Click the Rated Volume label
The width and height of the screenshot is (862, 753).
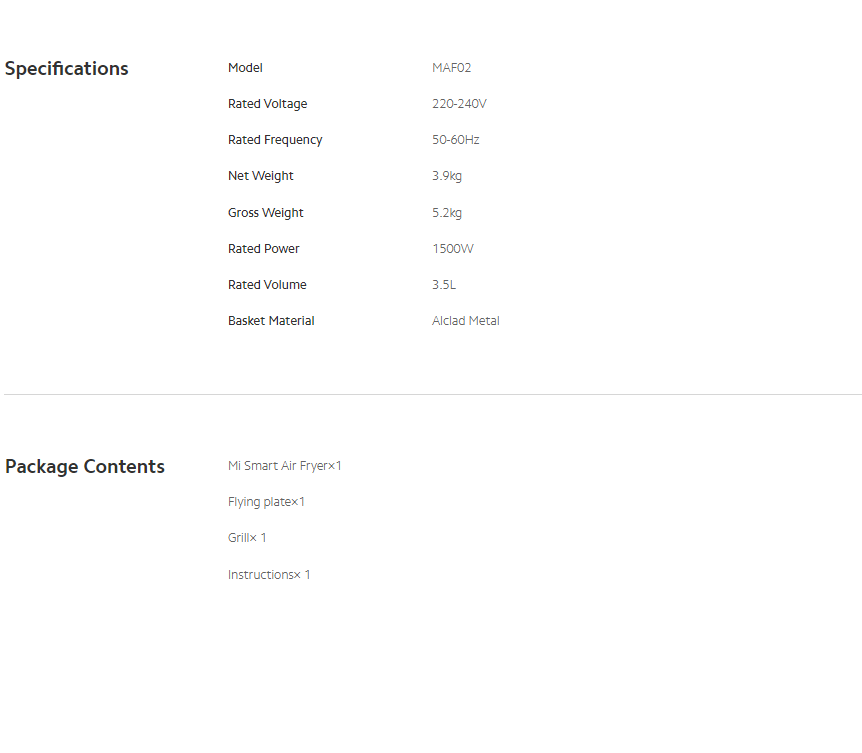tap(267, 285)
